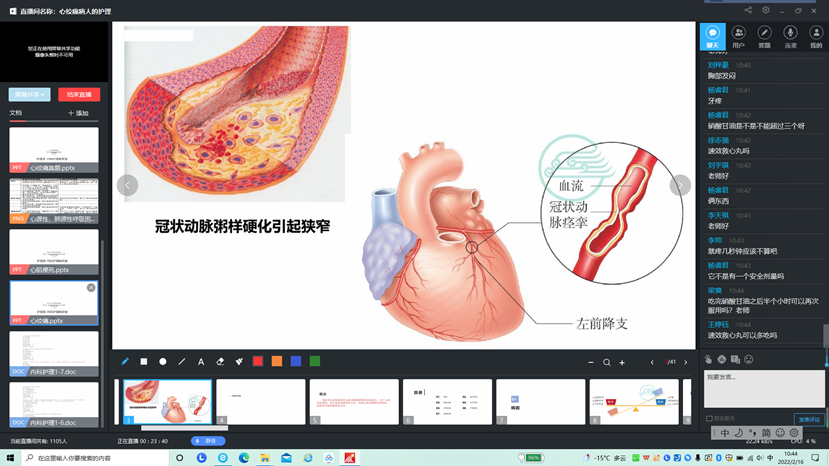Toggle the 静音 mute button
Viewport: 829px width, 466px height.
209,441
